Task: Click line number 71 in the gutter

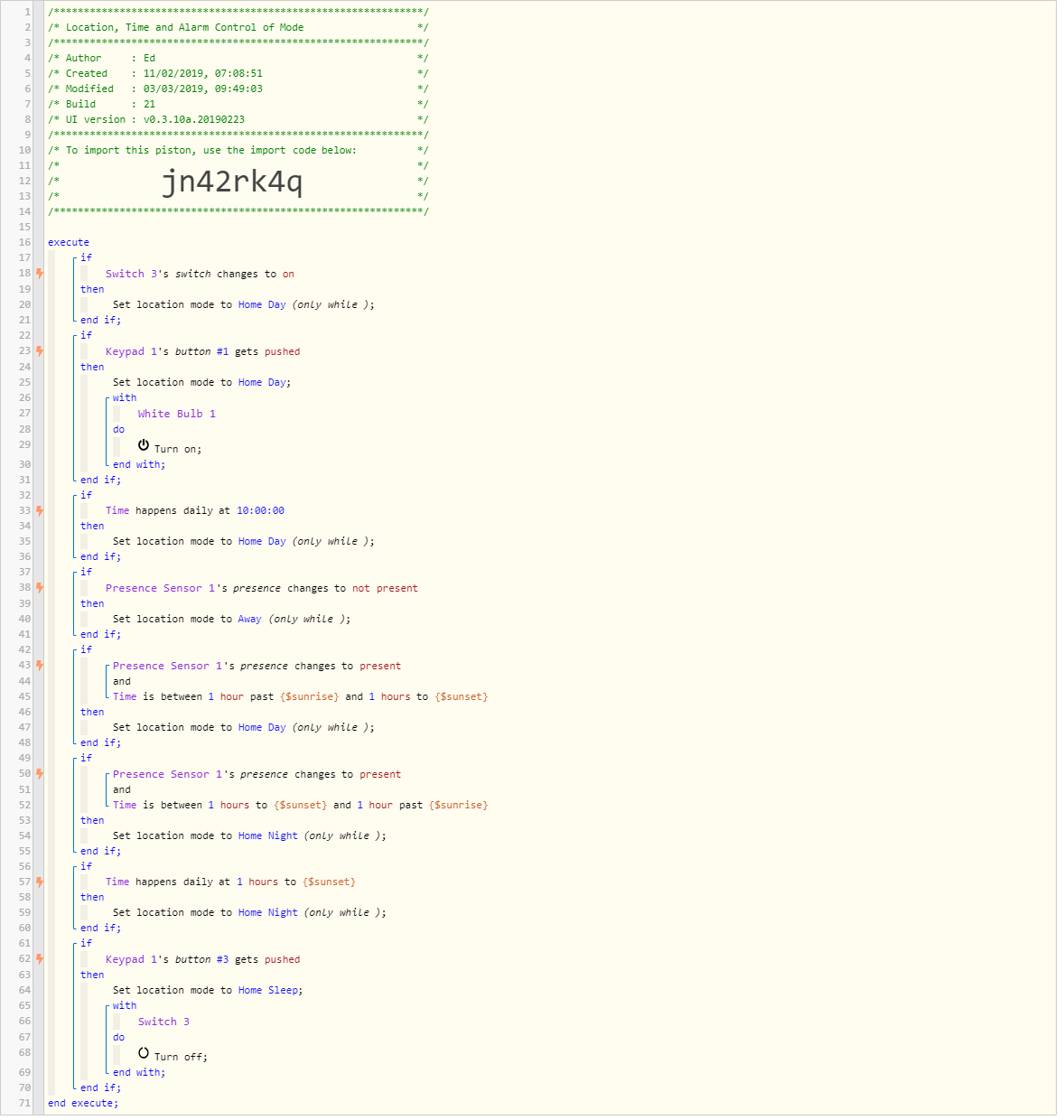Action: click(24, 1103)
